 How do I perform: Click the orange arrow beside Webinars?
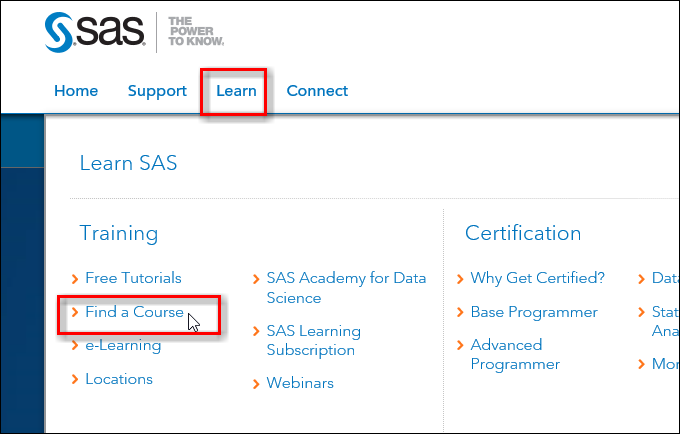(x=257, y=384)
